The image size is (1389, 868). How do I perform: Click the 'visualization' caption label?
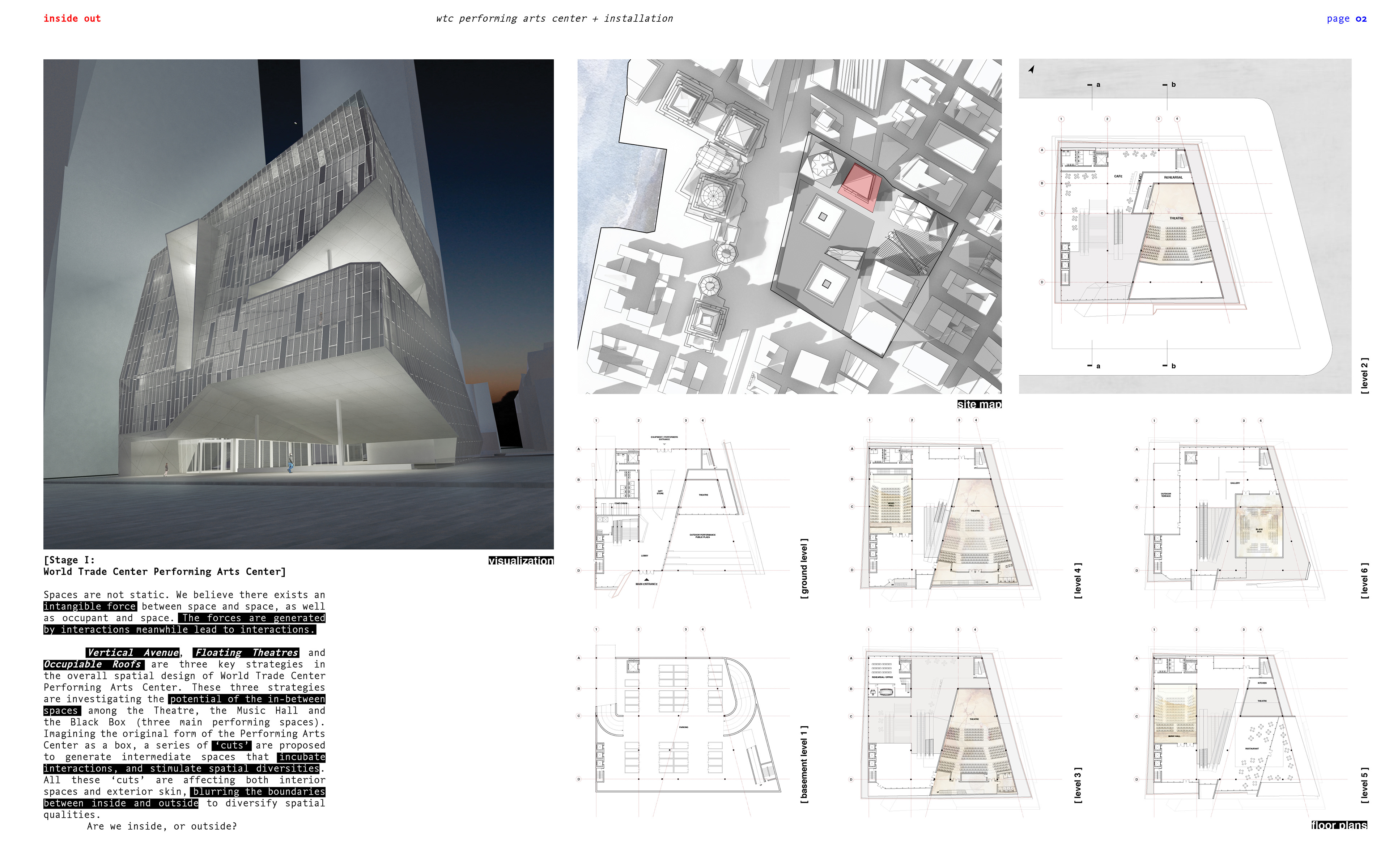coord(521,560)
